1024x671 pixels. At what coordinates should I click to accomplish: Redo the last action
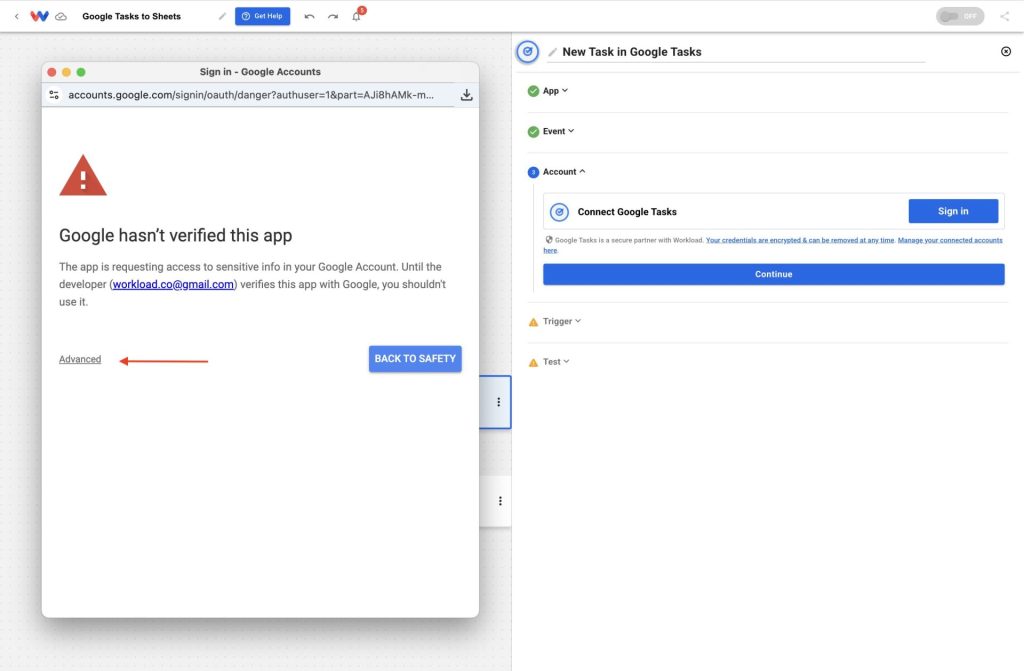333,16
